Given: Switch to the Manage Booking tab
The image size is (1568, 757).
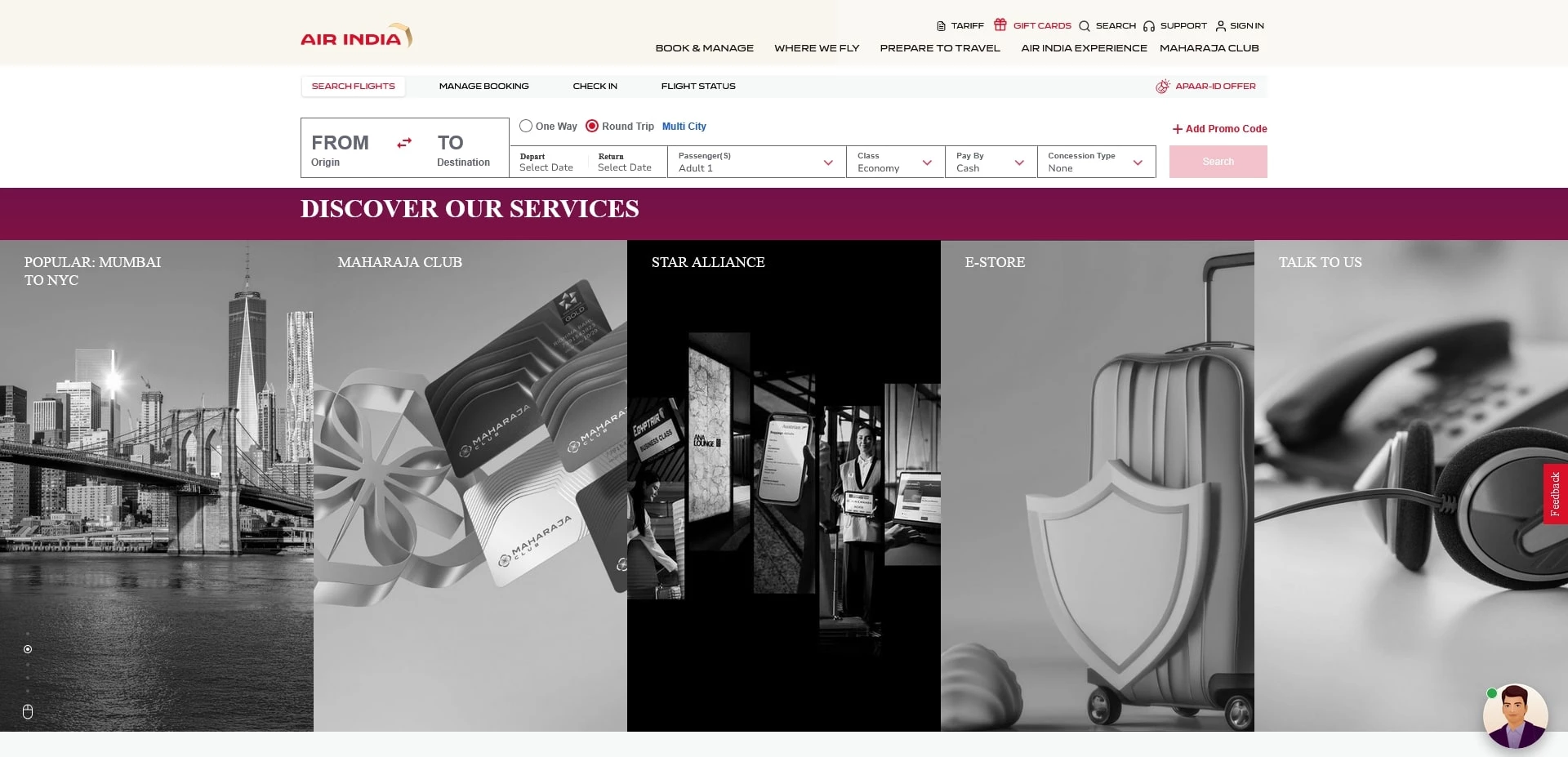Looking at the screenshot, I should [483, 87].
